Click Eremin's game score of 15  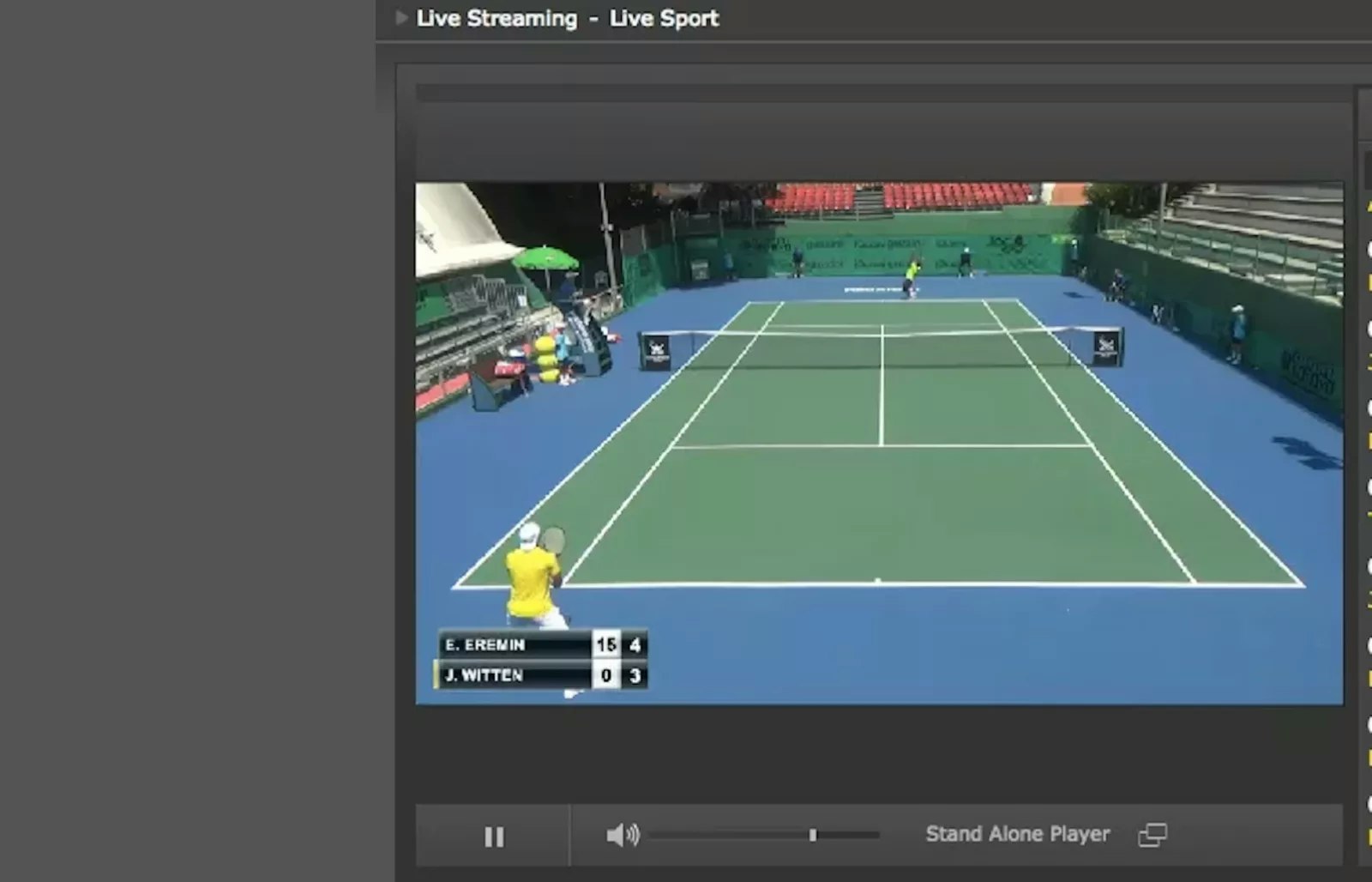(x=606, y=644)
